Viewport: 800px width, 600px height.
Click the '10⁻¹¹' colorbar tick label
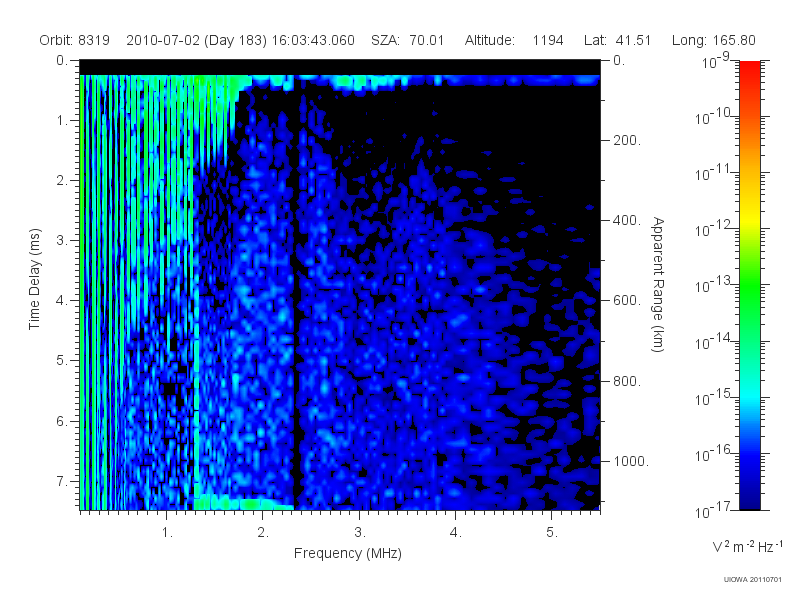(x=713, y=173)
